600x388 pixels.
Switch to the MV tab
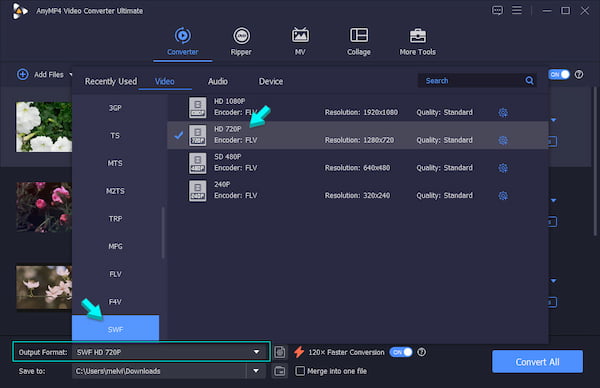(x=300, y=41)
